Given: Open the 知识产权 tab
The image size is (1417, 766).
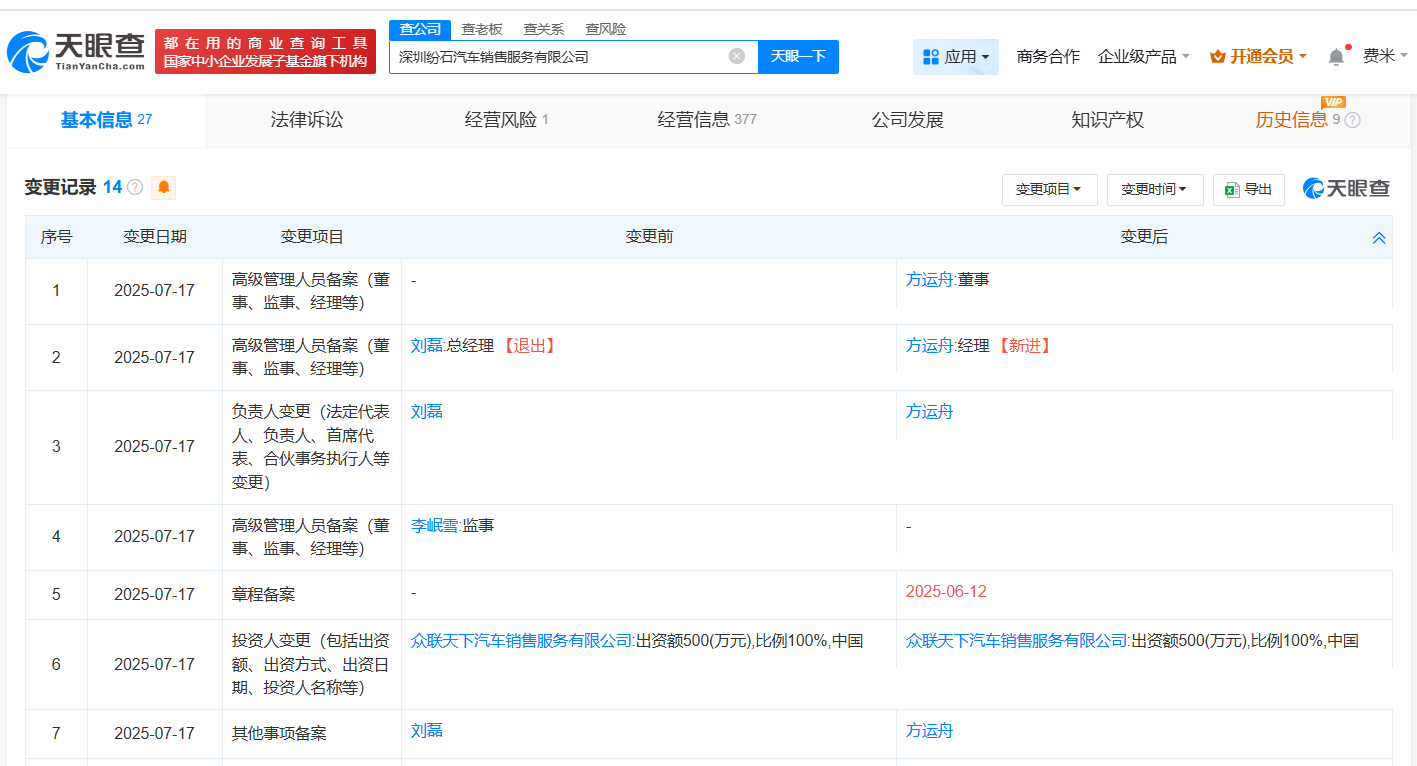Looking at the screenshot, I should [x=1108, y=120].
